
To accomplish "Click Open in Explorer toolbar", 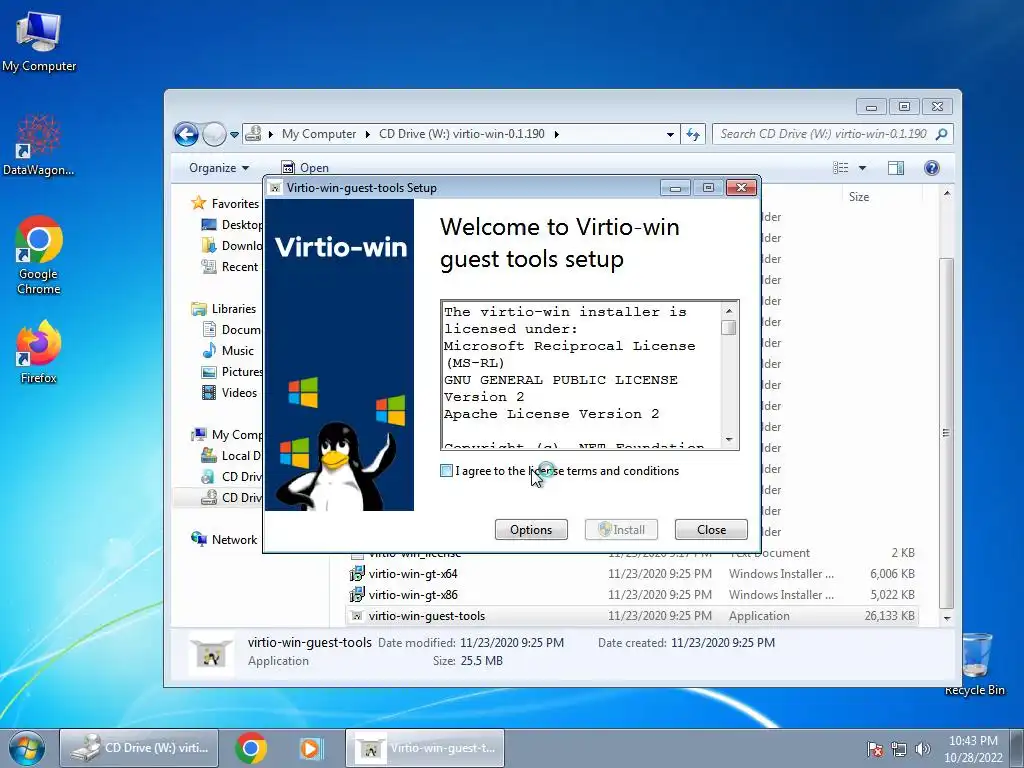I will pyautogui.click(x=304, y=168).
